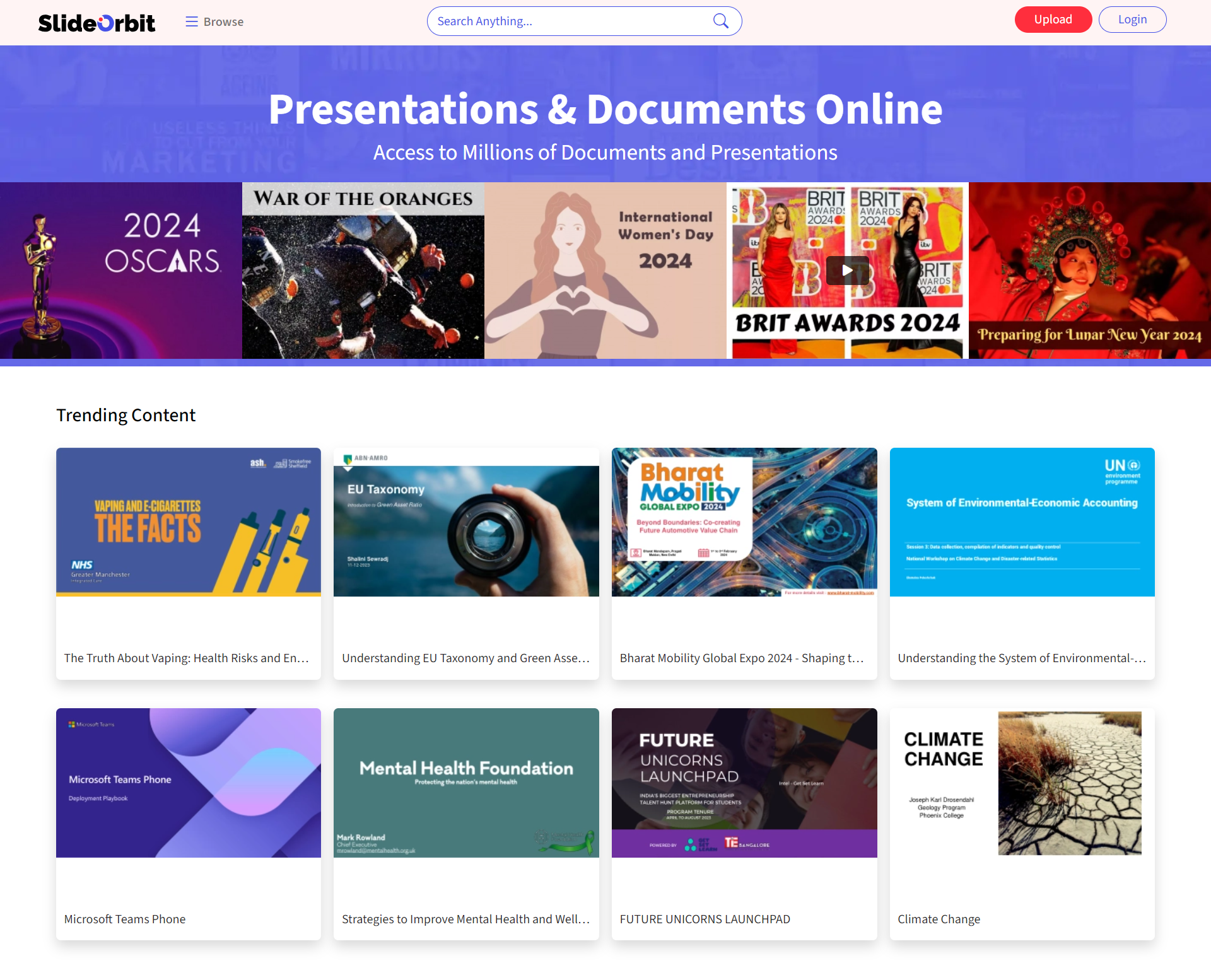Click Strategies to Improve Mental Health title

click(465, 919)
